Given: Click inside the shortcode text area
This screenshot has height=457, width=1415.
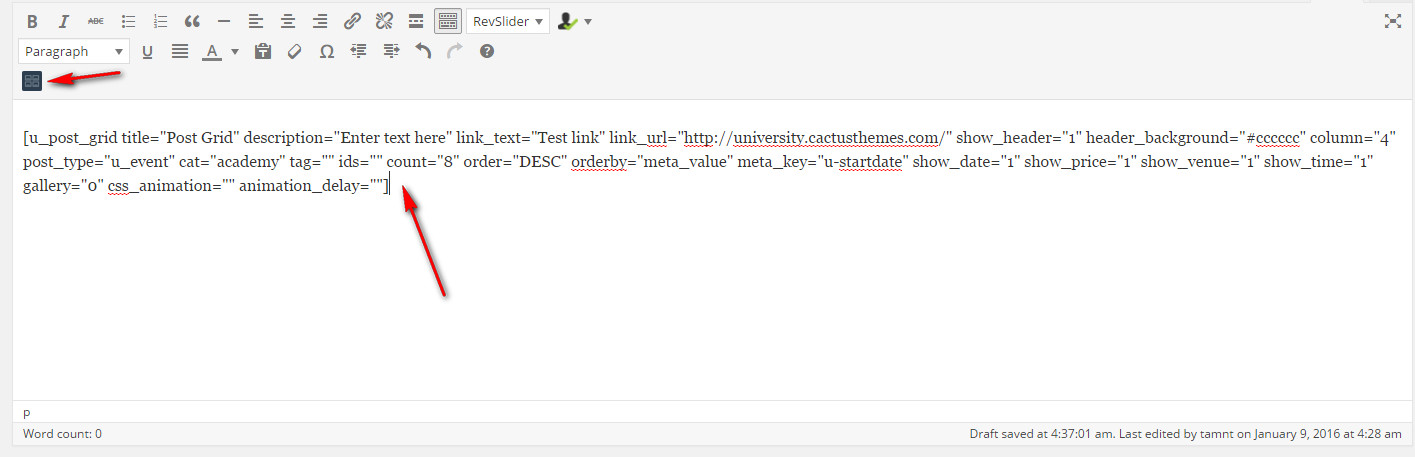Looking at the screenshot, I should click(x=700, y=280).
